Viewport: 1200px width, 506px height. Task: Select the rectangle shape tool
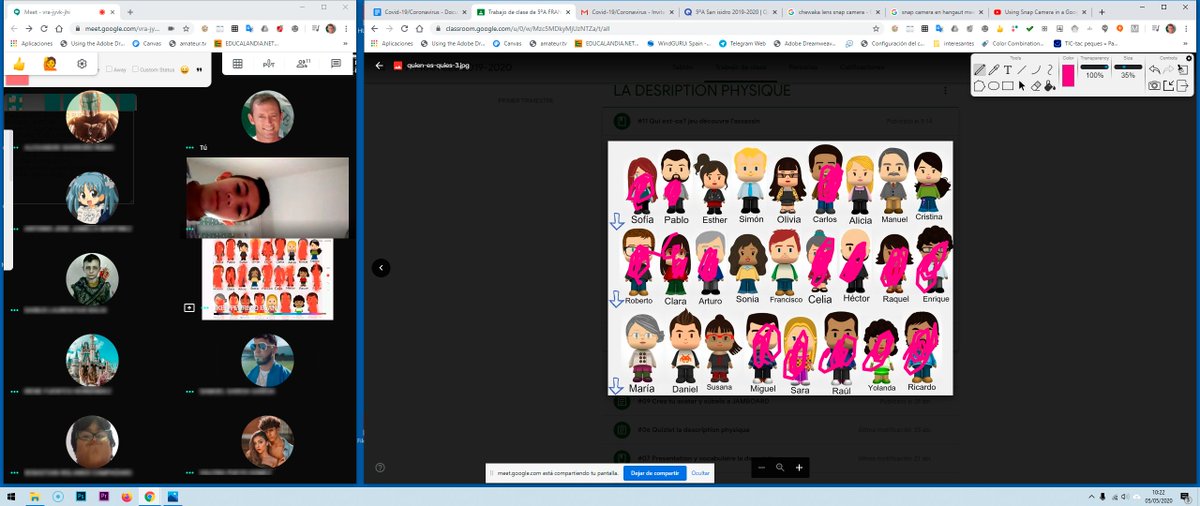point(1008,86)
